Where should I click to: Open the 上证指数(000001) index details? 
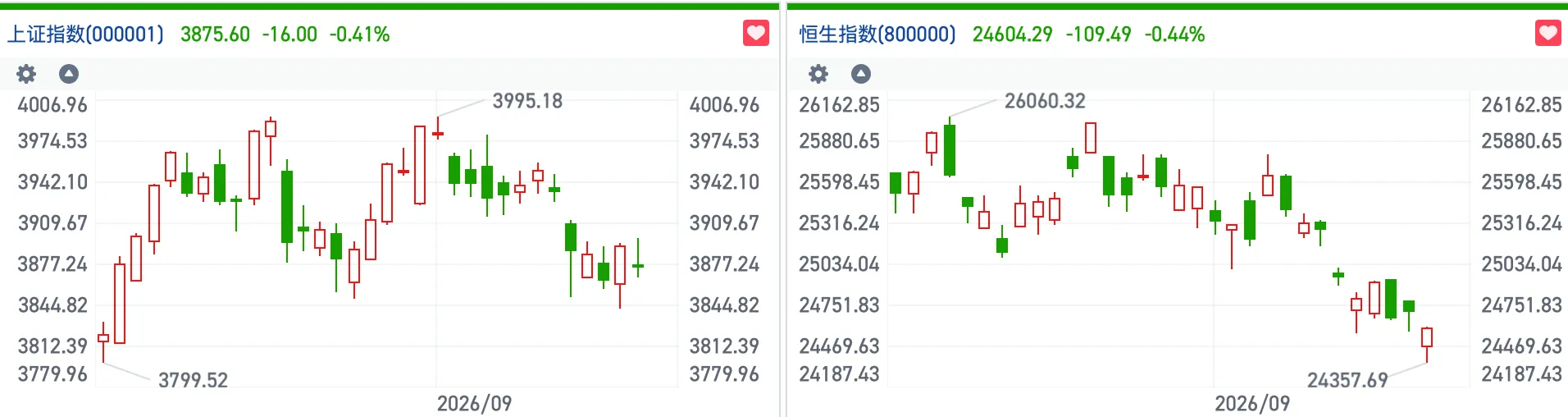[86, 34]
